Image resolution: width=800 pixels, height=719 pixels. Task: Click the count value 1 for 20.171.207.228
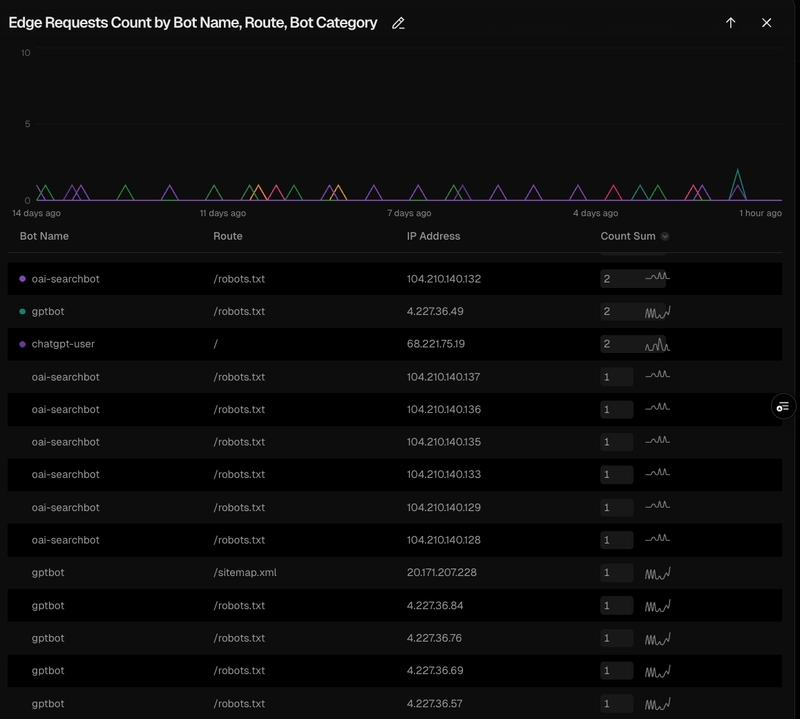point(607,573)
